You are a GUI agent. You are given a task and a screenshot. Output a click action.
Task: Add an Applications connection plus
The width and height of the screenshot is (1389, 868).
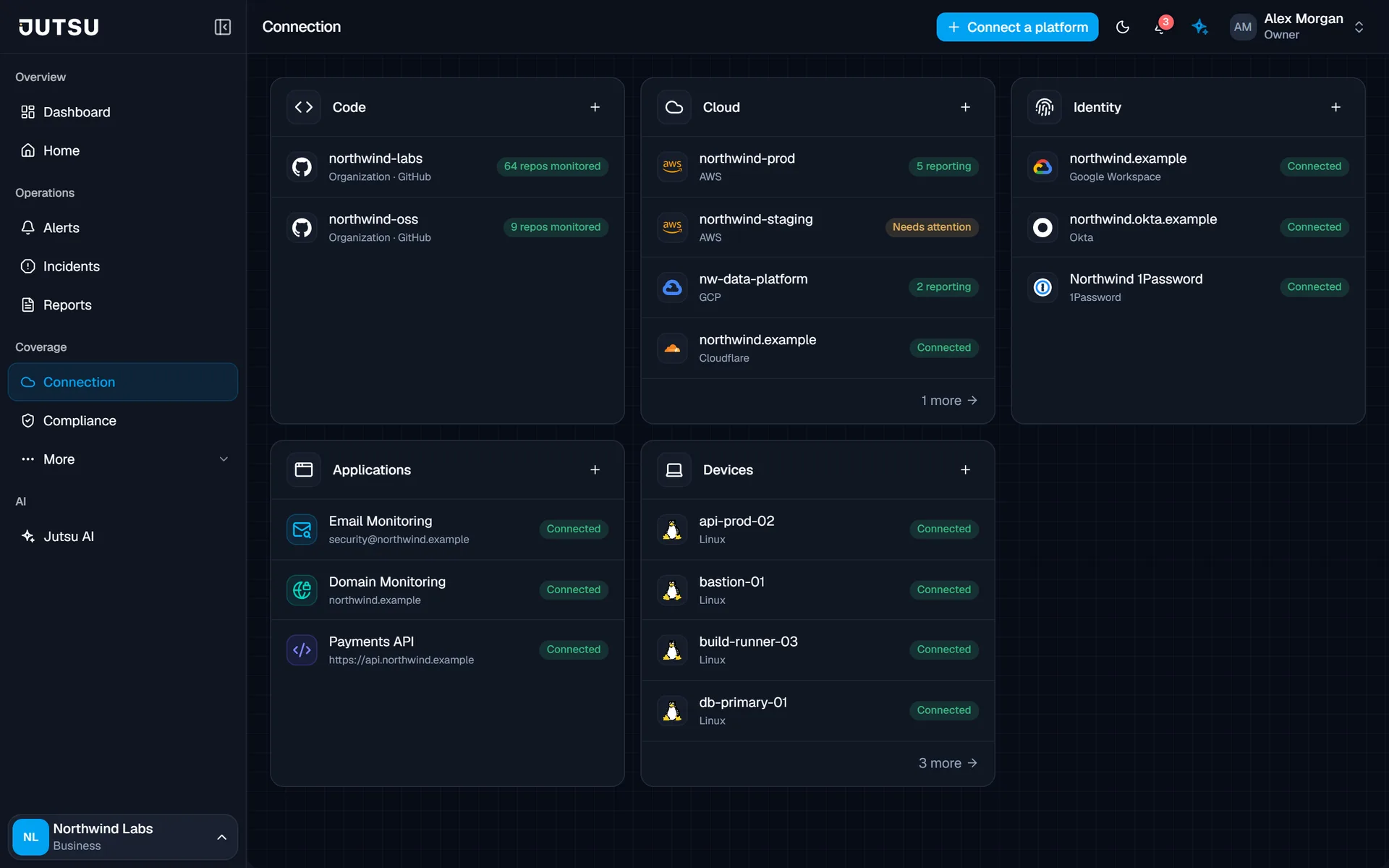[x=595, y=469]
